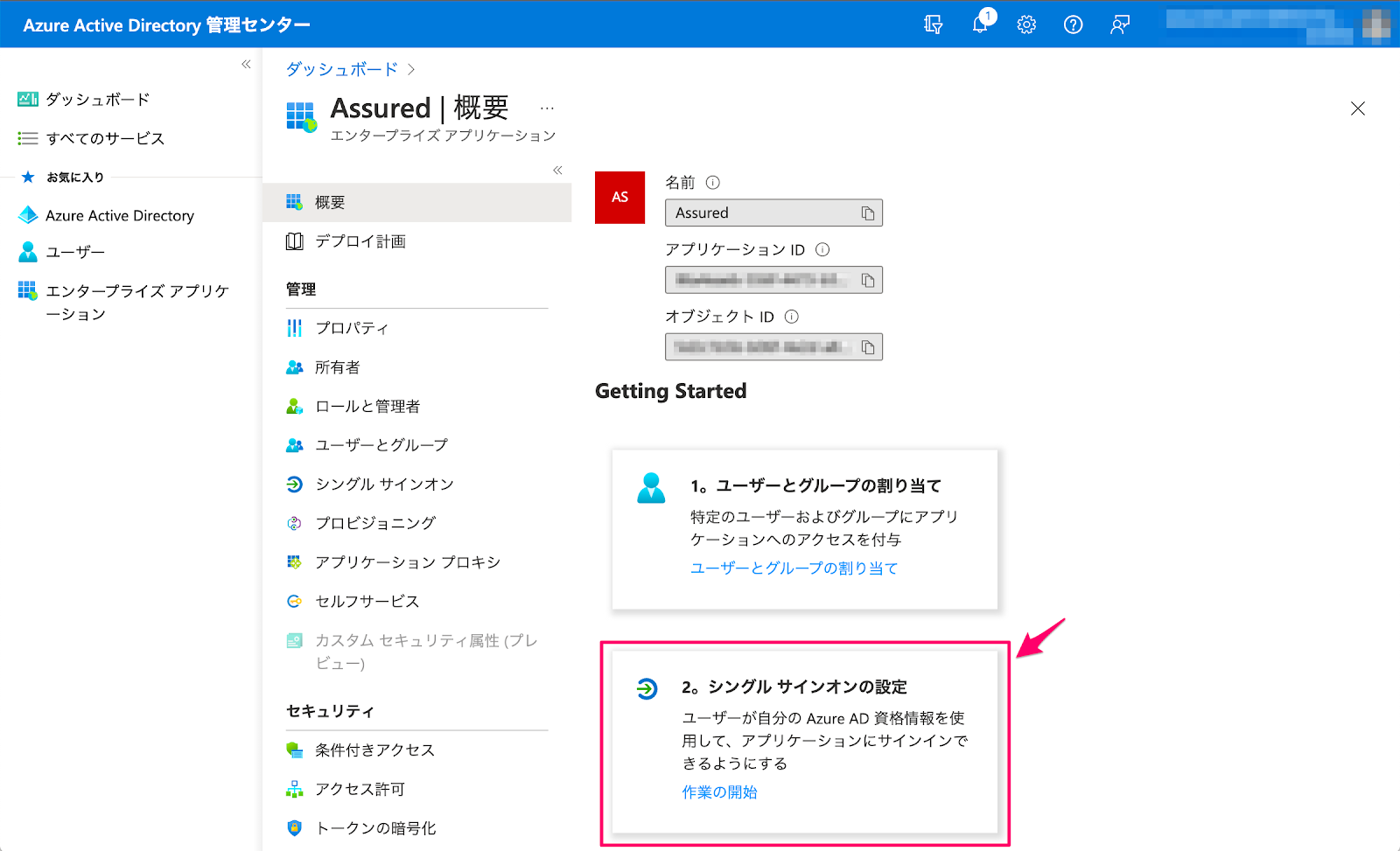Click the 1。ユーザーとグループの割り当て card title

[815, 485]
